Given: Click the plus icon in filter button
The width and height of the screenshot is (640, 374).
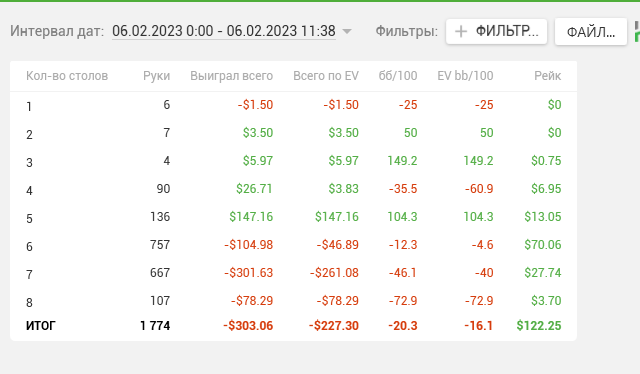Looking at the screenshot, I should [461, 31].
